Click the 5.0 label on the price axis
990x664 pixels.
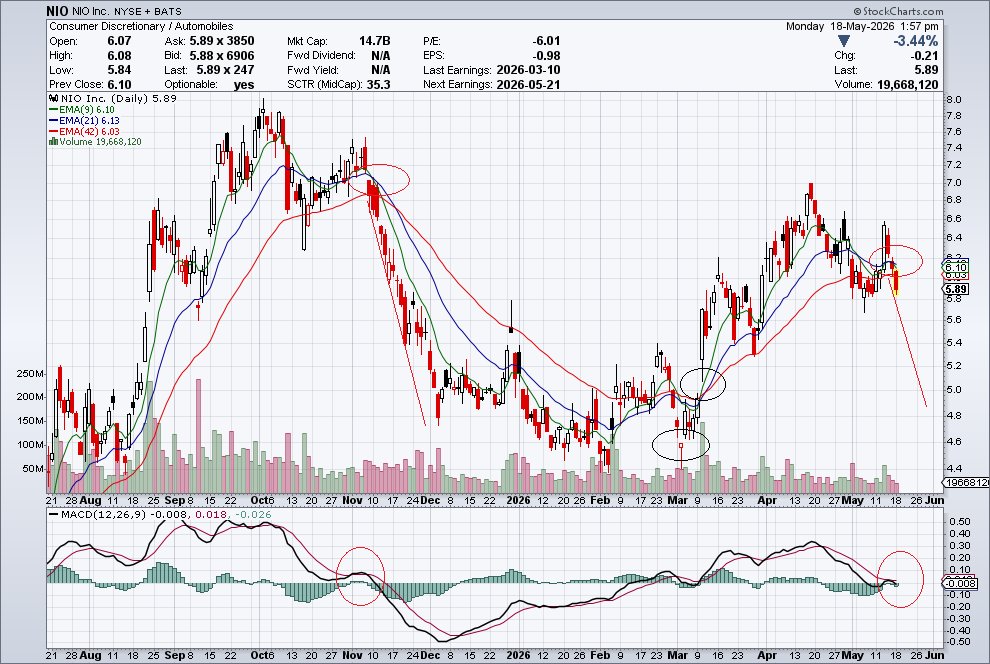tap(954, 390)
